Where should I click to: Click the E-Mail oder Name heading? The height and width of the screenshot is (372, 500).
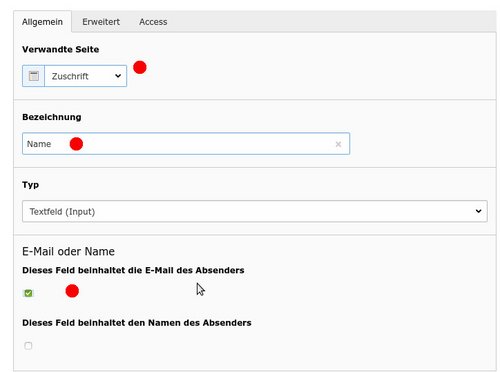(x=68, y=251)
